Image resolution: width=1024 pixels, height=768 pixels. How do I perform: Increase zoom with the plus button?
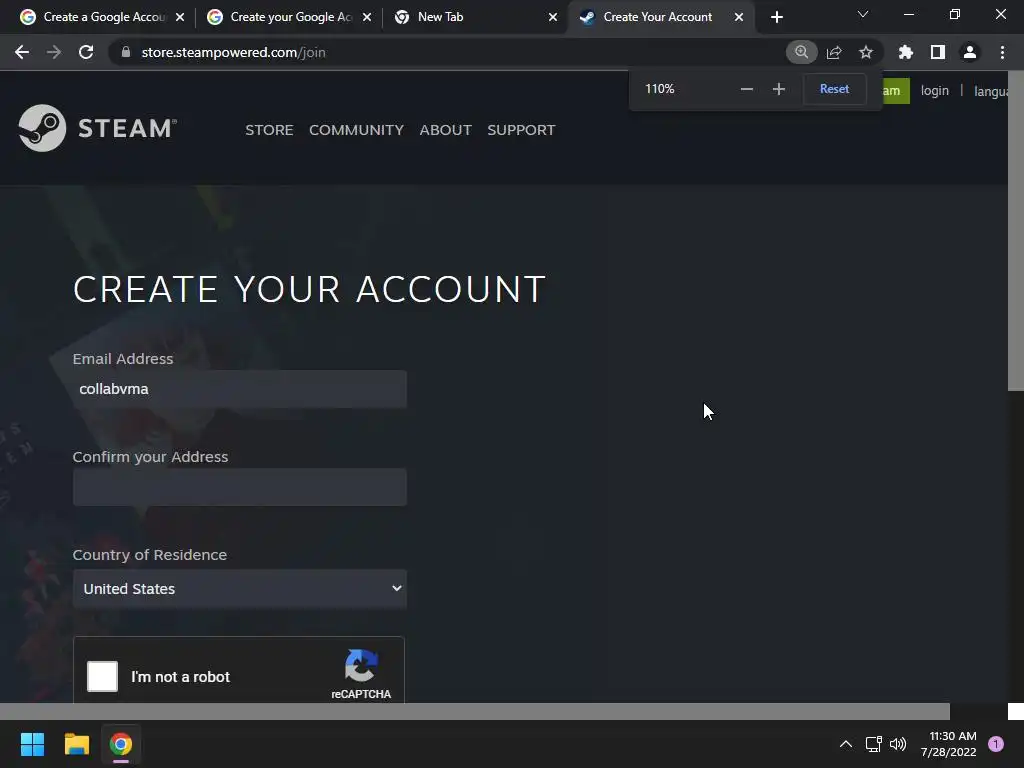(x=778, y=89)
